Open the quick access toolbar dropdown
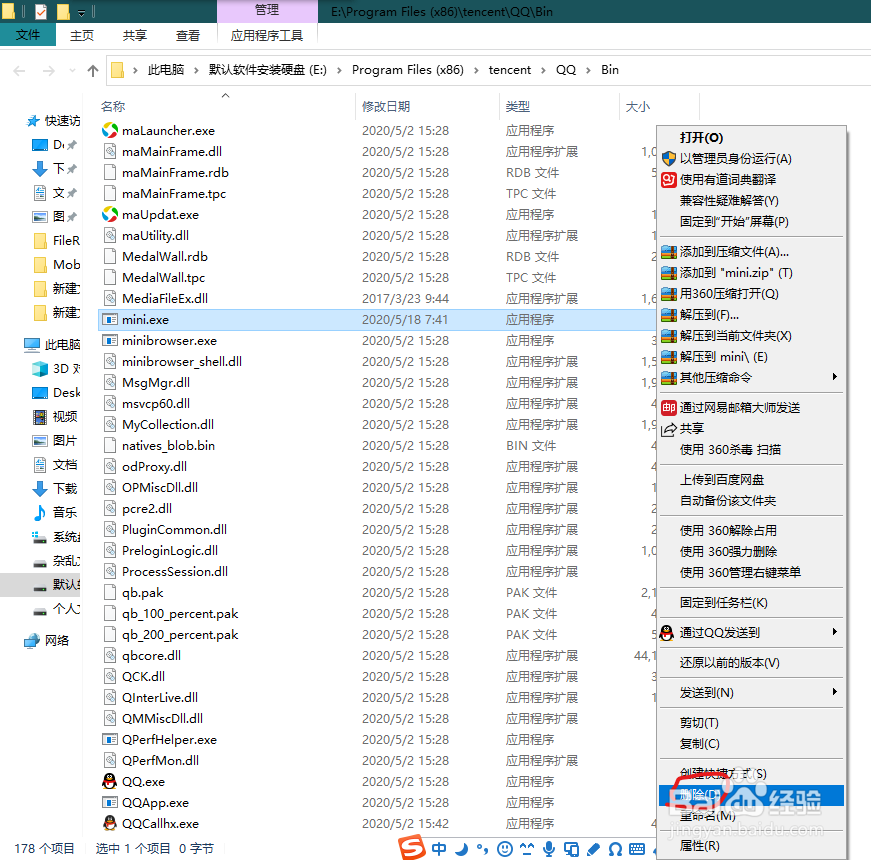871x860 pixels. pyautogui.click(x=81, y=12)
